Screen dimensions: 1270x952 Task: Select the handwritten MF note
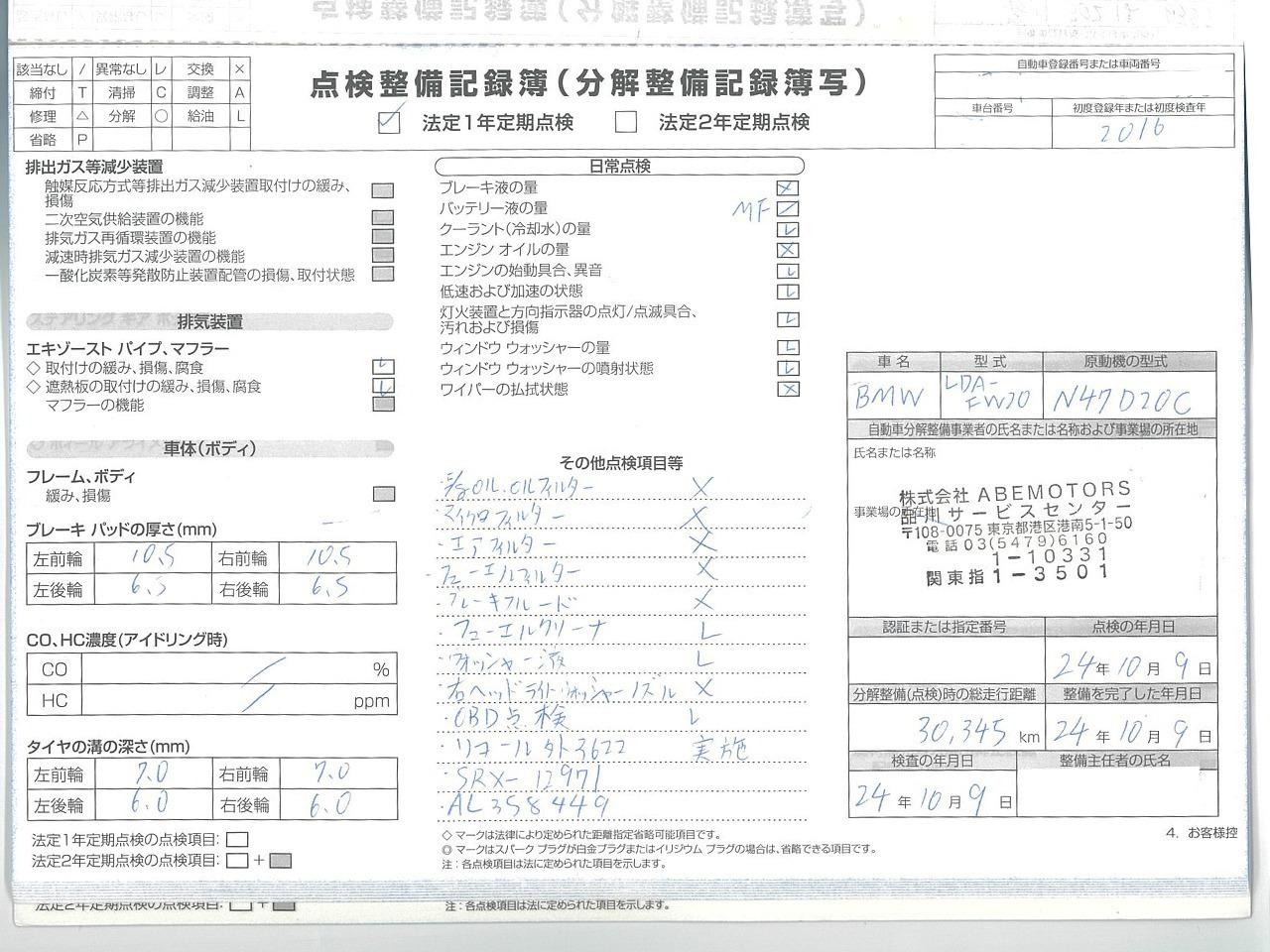pyautogui.click(x=749, y=209)
